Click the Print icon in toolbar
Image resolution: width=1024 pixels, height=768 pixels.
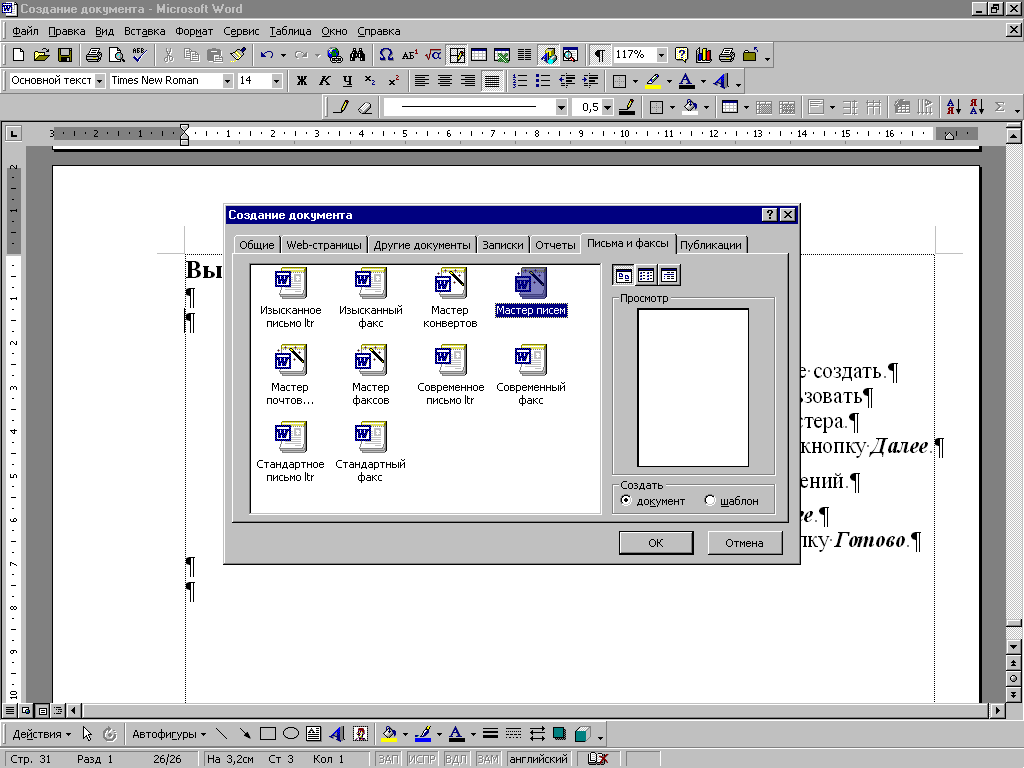pos(93,55)
